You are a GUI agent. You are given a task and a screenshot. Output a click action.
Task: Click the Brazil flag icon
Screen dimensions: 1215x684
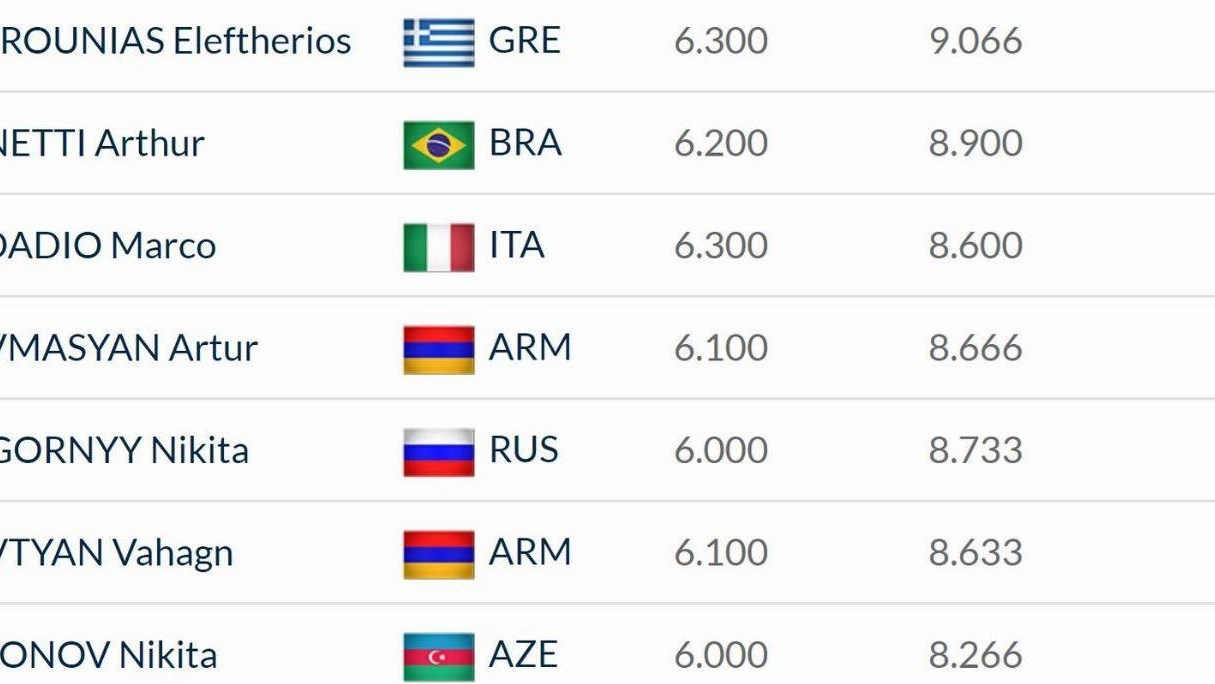click(438, 145)
